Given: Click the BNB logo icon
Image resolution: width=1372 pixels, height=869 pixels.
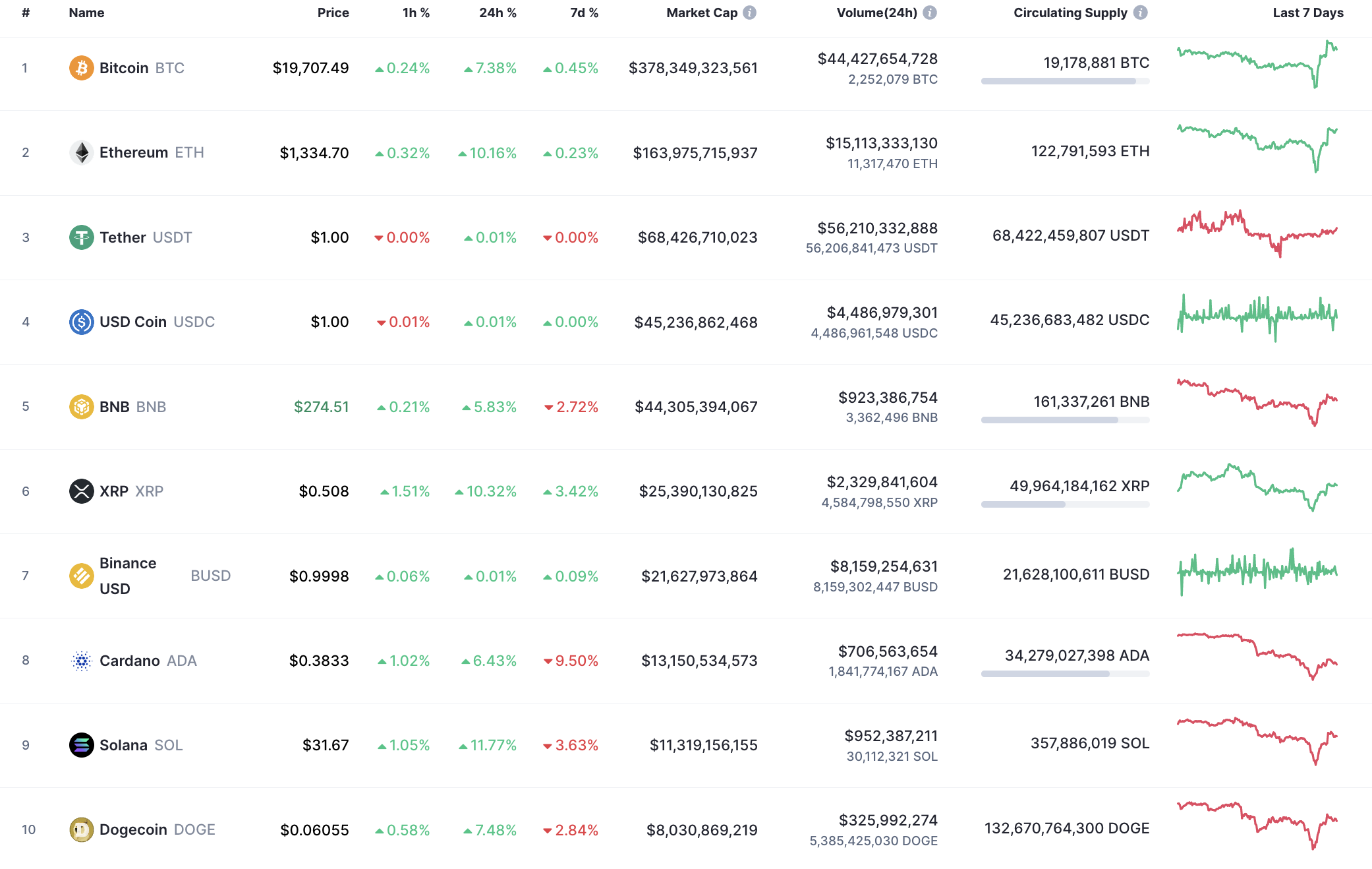Looking at the screenshot, I should (81, 407).
